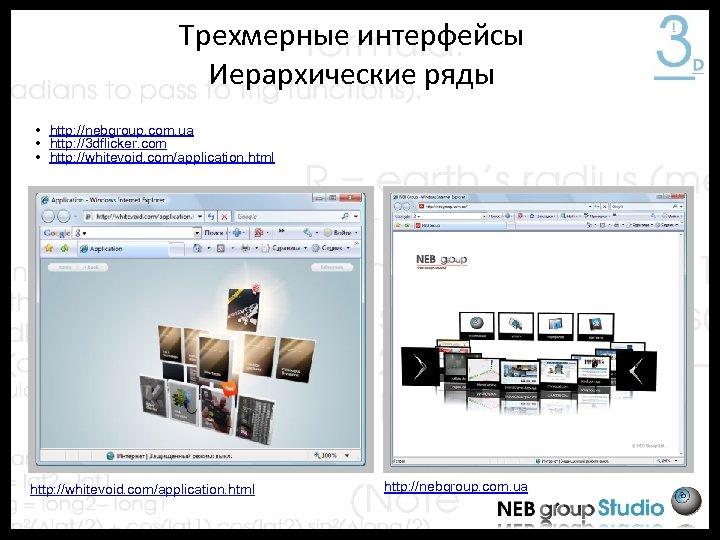720x540 pixels.
Task: Click the right black arrow tile of the NEB carousel
Action: point(636,371)
